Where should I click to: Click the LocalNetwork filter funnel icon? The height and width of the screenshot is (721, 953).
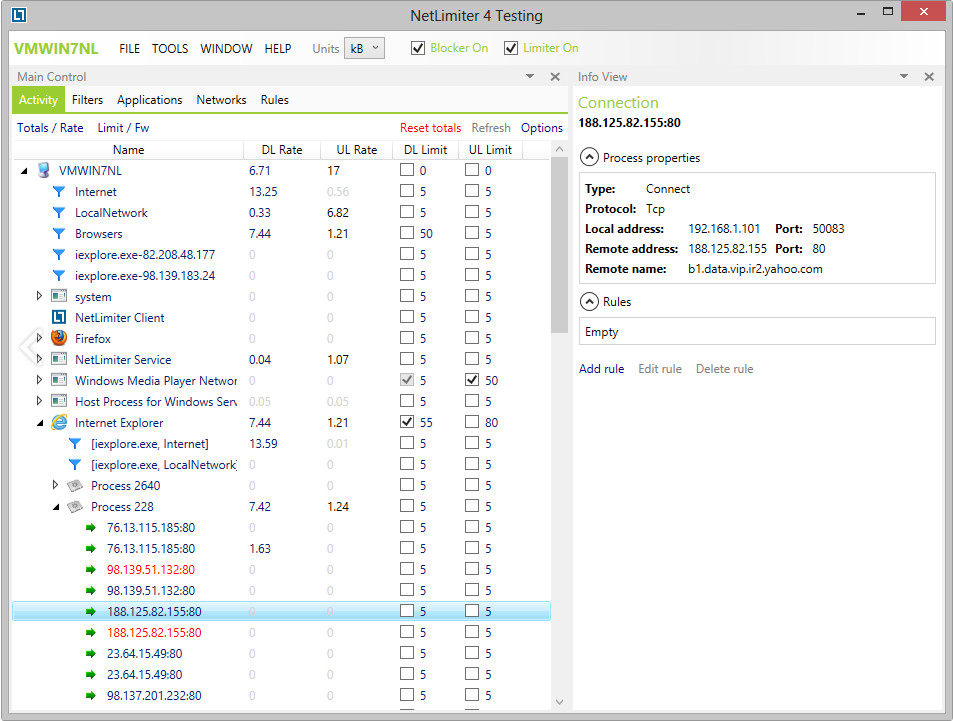59,212
